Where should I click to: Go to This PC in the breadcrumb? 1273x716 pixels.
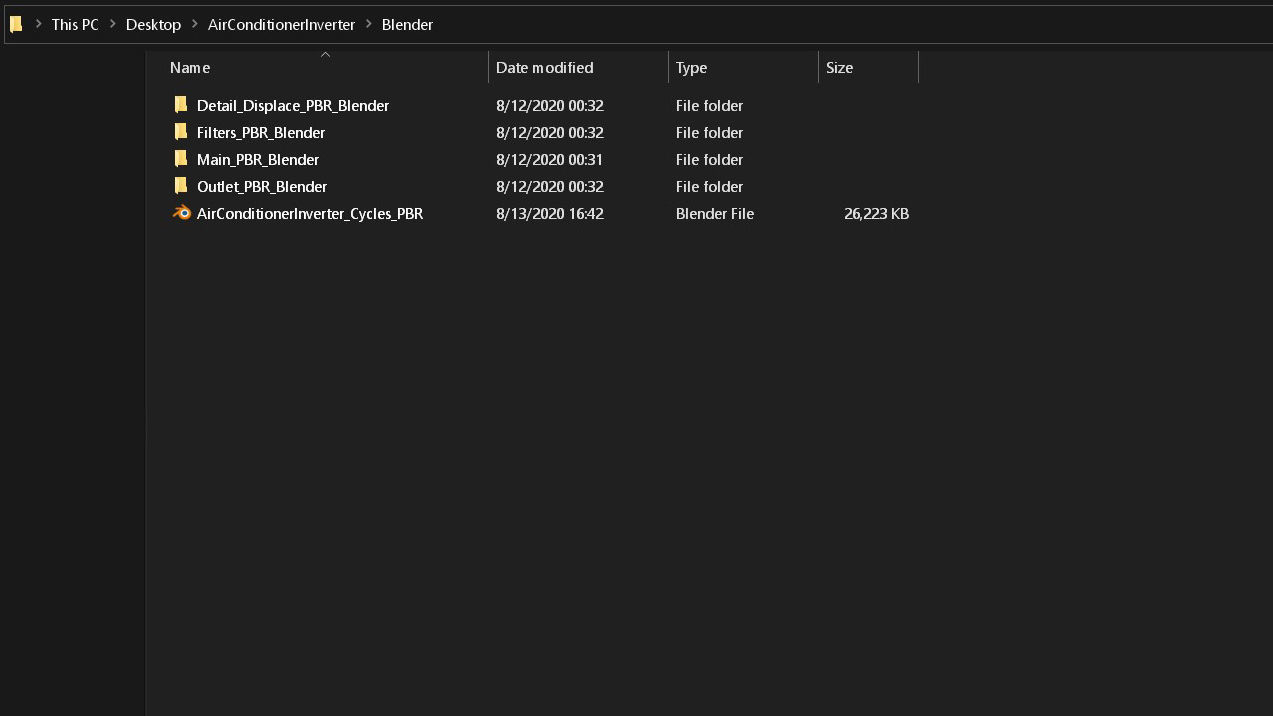pos(75,24)
